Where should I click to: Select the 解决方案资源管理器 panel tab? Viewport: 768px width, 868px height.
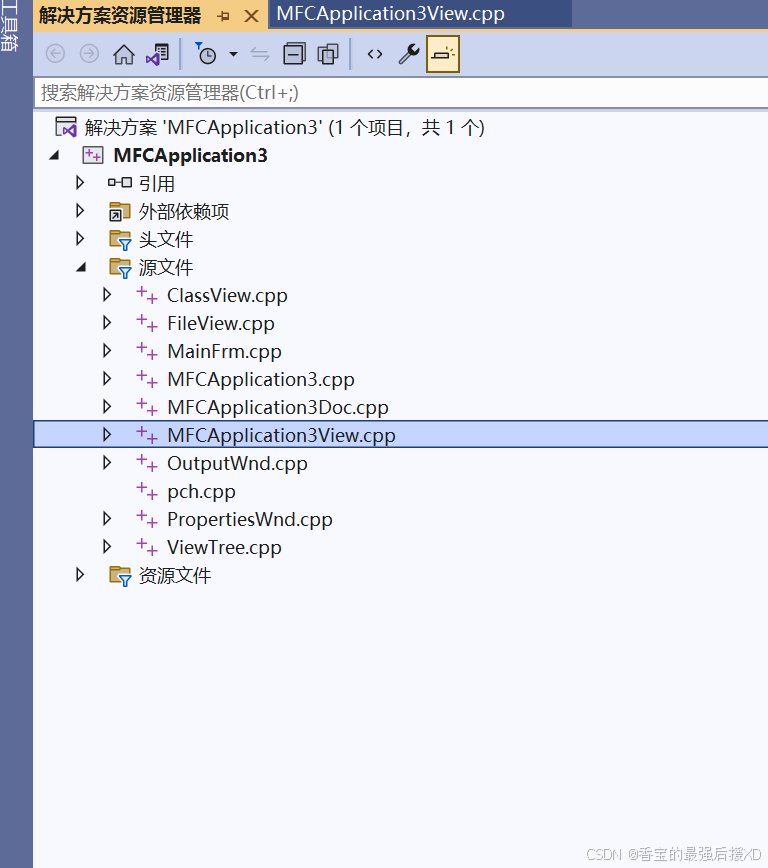pyautogui.click(x=120, y=16)
